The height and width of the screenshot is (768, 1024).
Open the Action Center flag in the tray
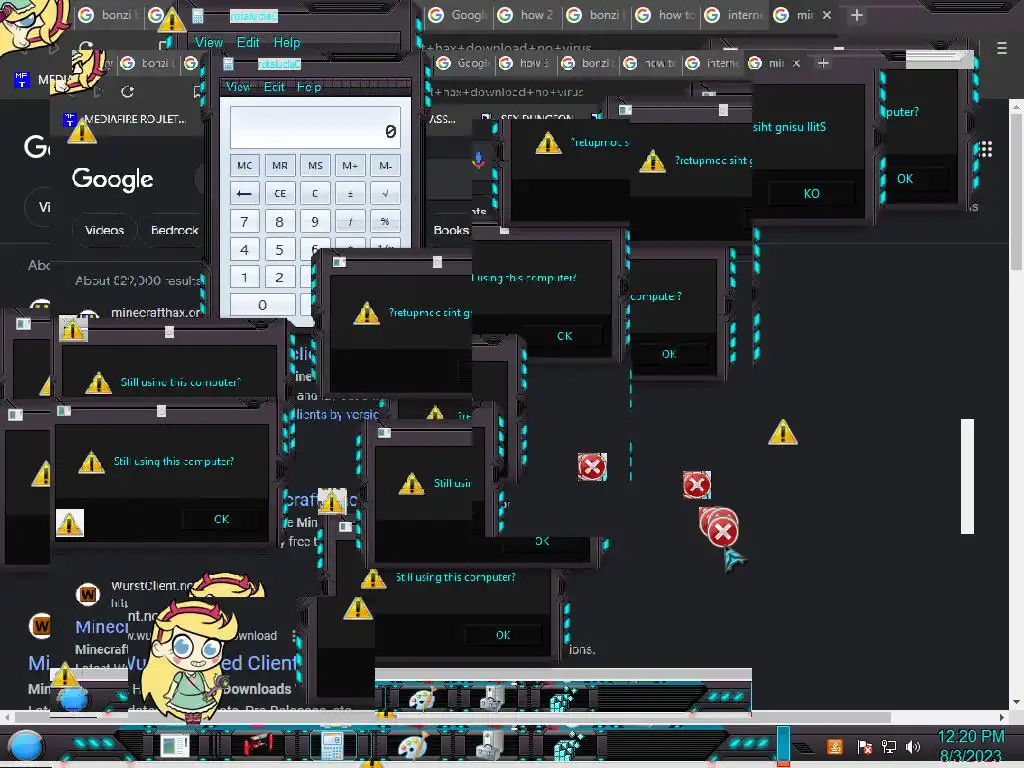[864, 746]
